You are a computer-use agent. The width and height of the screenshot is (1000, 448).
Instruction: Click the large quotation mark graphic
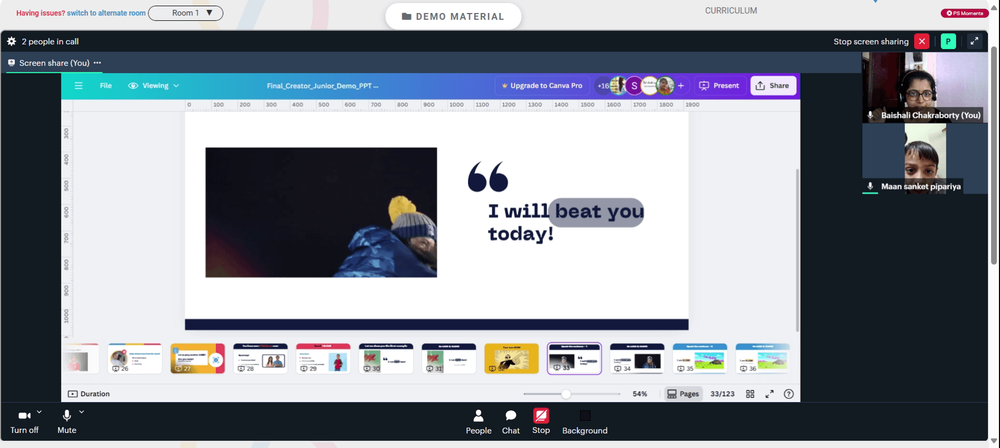pos(488,177)
